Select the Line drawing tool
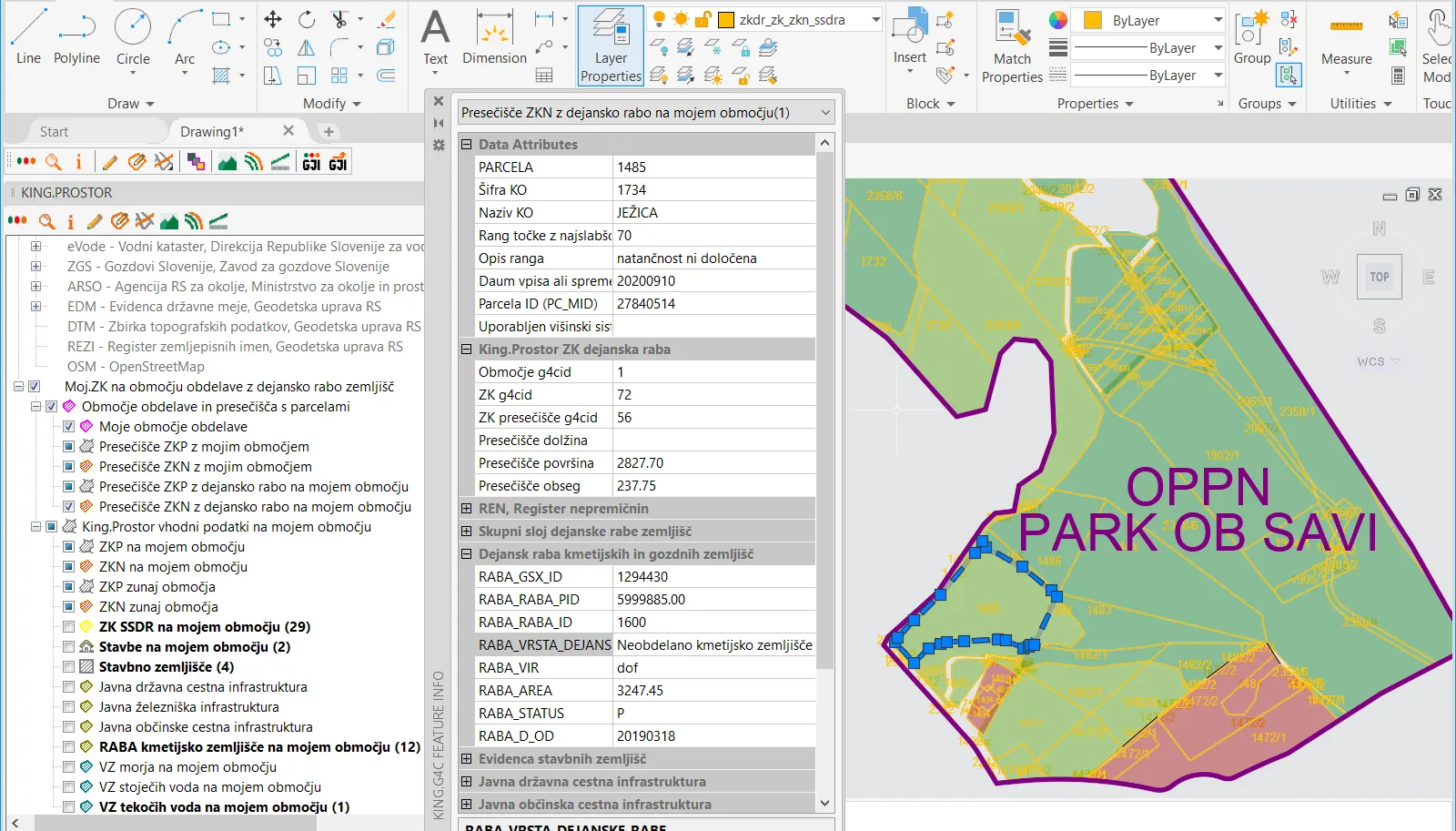 [x=28, y=36]
